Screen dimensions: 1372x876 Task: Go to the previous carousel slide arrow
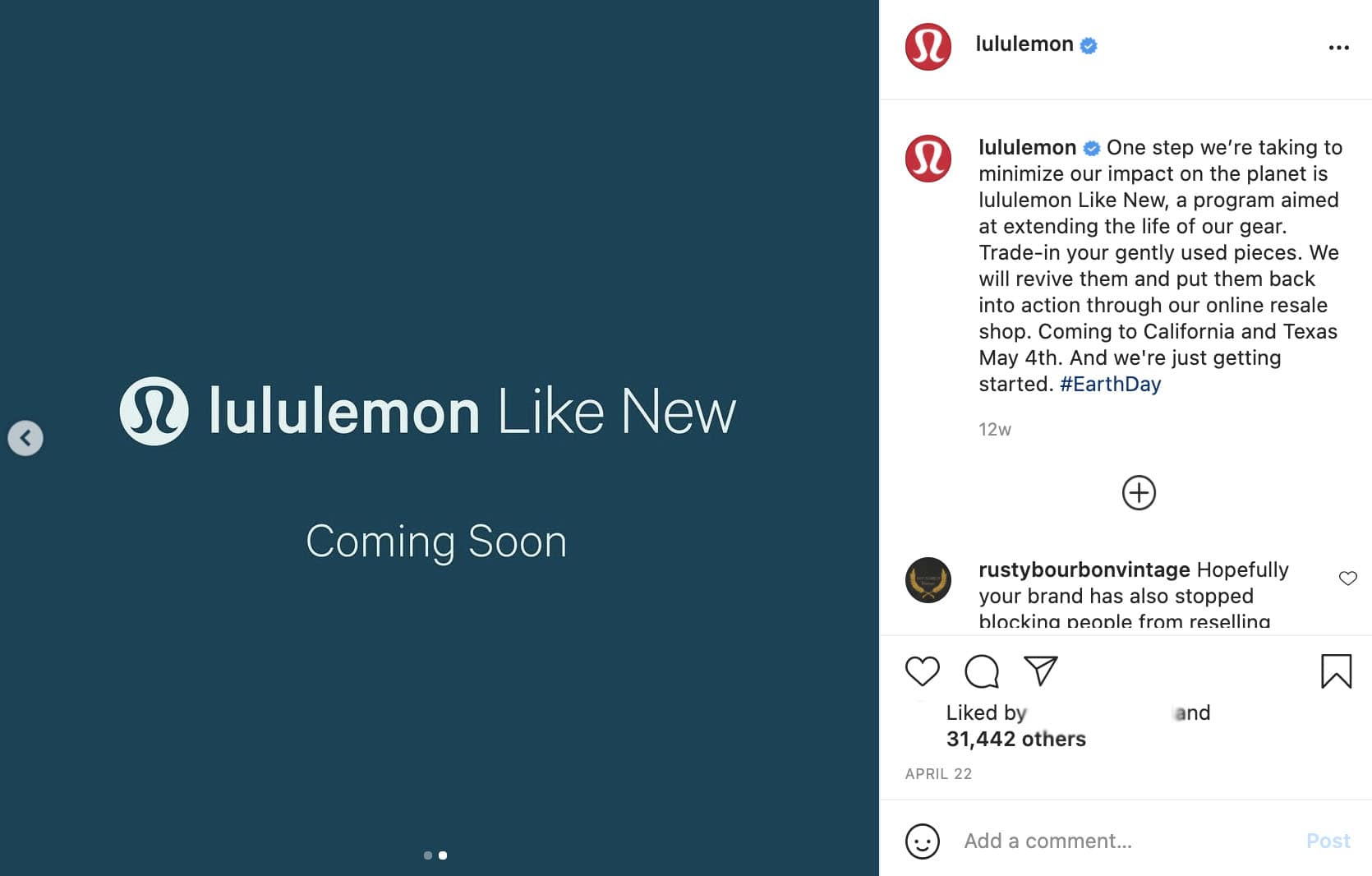point(25,438)
